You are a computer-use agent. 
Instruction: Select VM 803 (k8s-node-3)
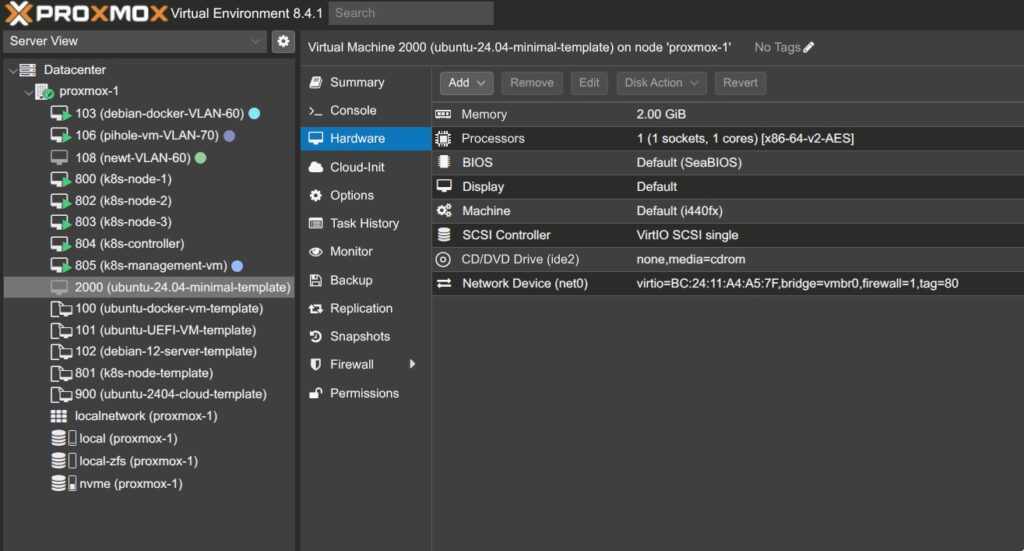[149, 222]
